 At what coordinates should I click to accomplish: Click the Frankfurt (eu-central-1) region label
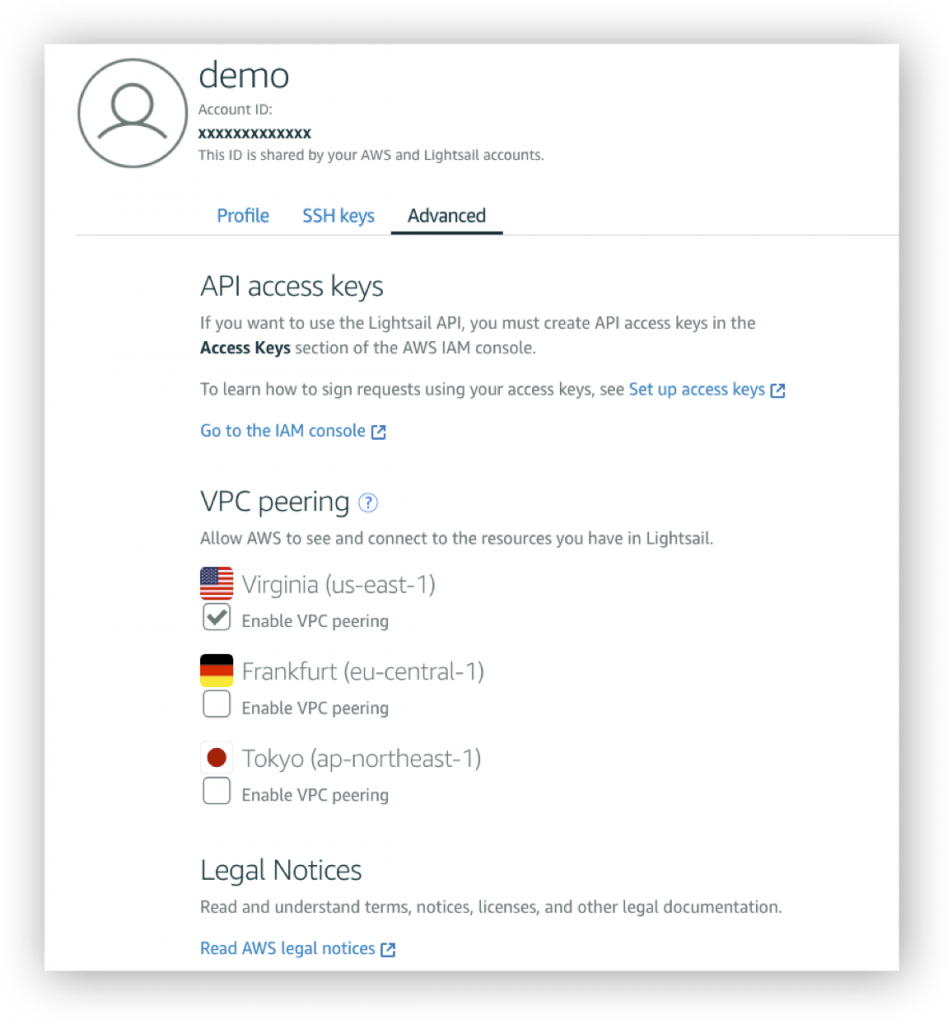(x=363, y=671)
